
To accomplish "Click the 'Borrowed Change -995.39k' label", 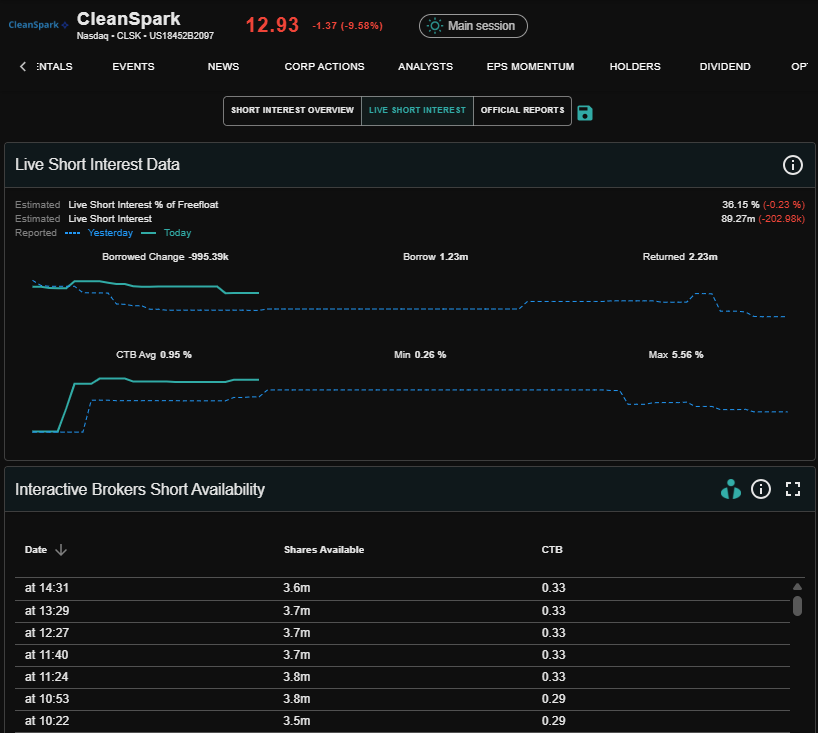I will tap(165, 257).
